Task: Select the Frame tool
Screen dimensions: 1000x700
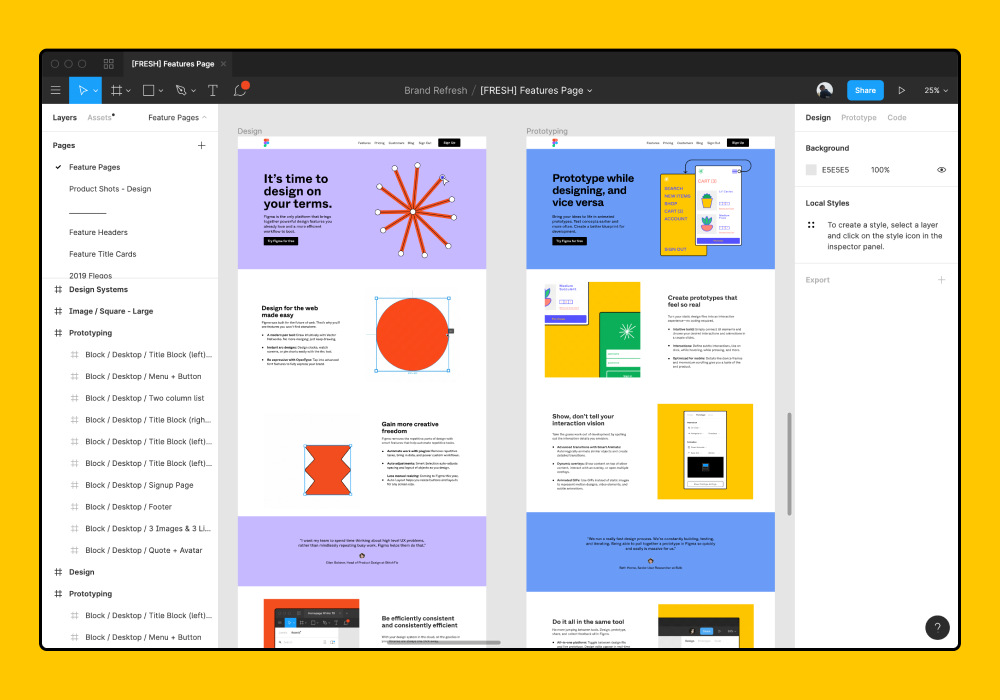Action: [x=117, y=90]
